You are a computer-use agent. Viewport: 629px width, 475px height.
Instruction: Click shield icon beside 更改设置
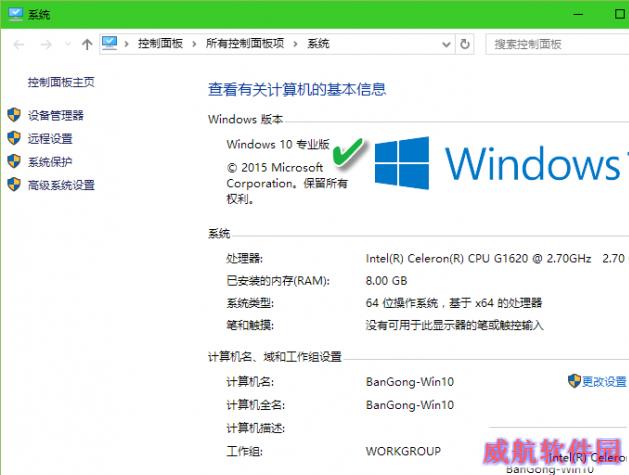click(x=574, y=381)
